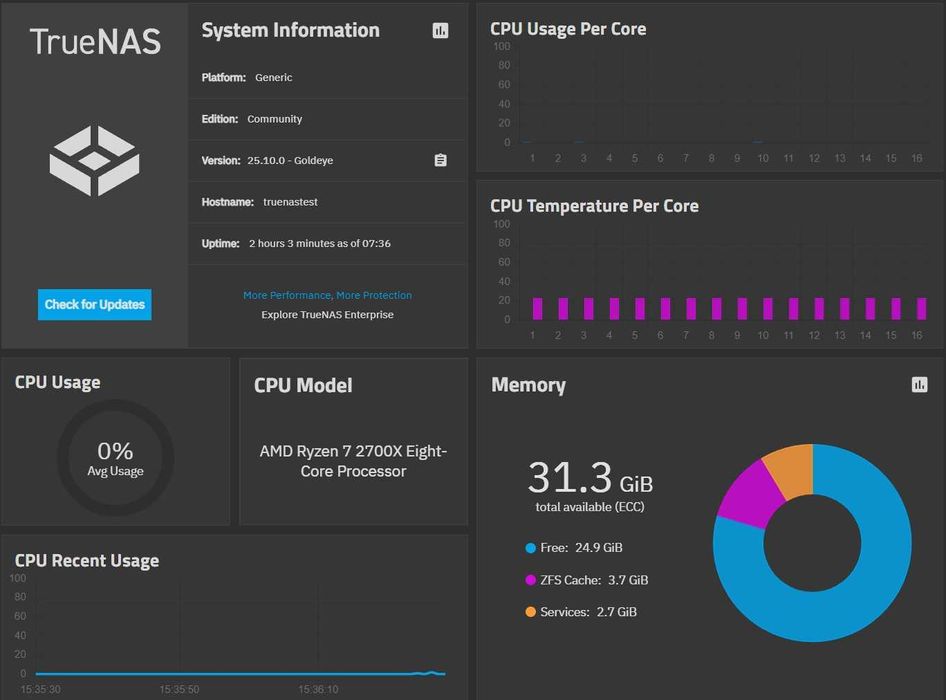Click the magenta ZFS Cache donut segment

pyautogui.click(x=748, y=495)
